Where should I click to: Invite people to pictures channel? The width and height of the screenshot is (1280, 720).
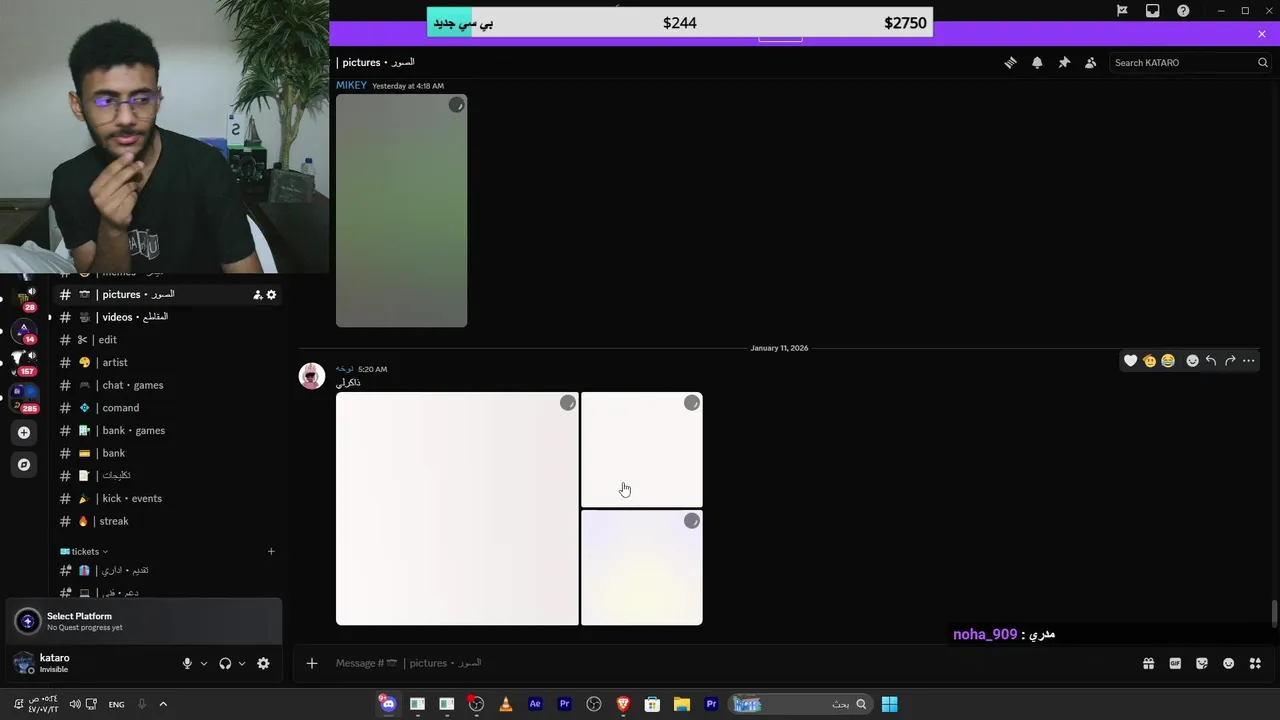point(257,295)
